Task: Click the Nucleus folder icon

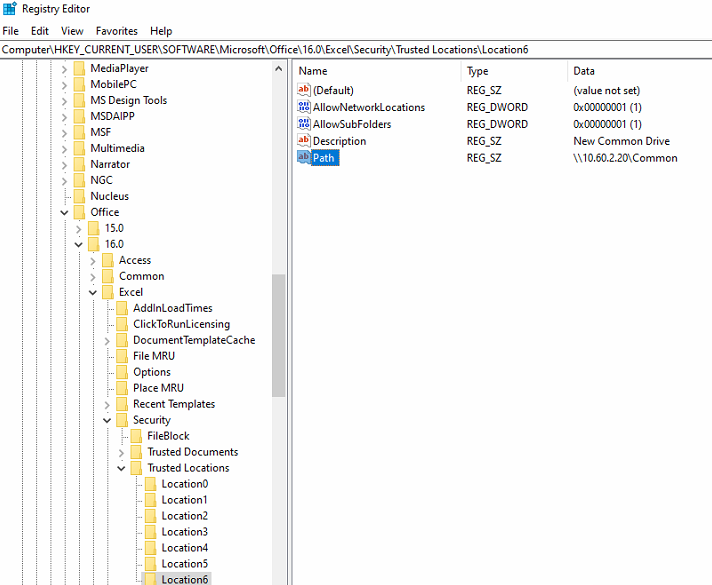Action: click(x=79, y=196)
